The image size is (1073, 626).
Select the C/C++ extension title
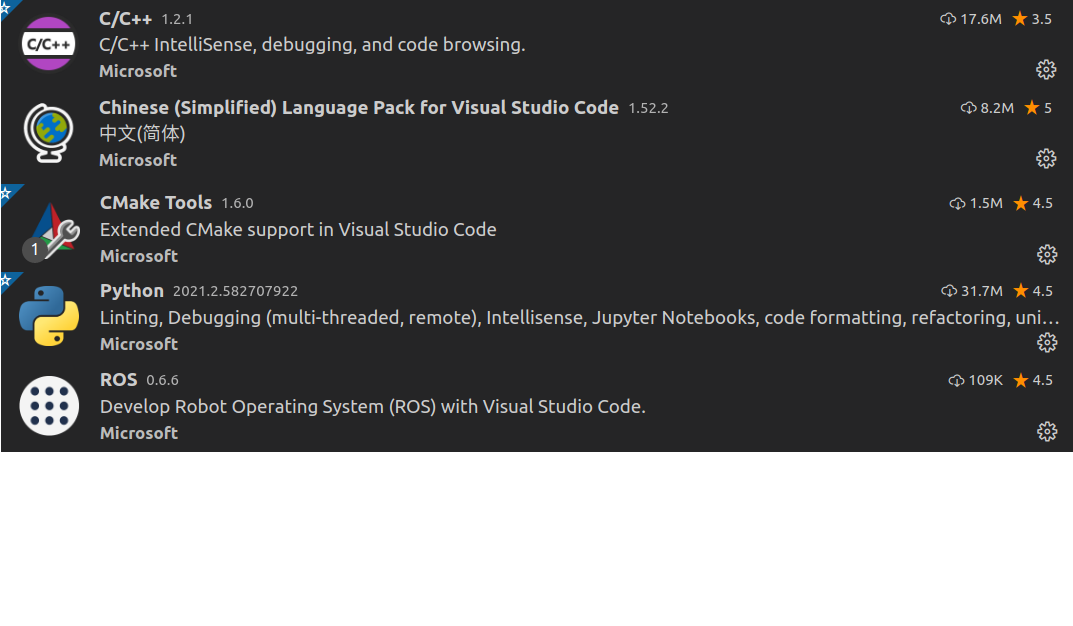[x=125, y=19]
